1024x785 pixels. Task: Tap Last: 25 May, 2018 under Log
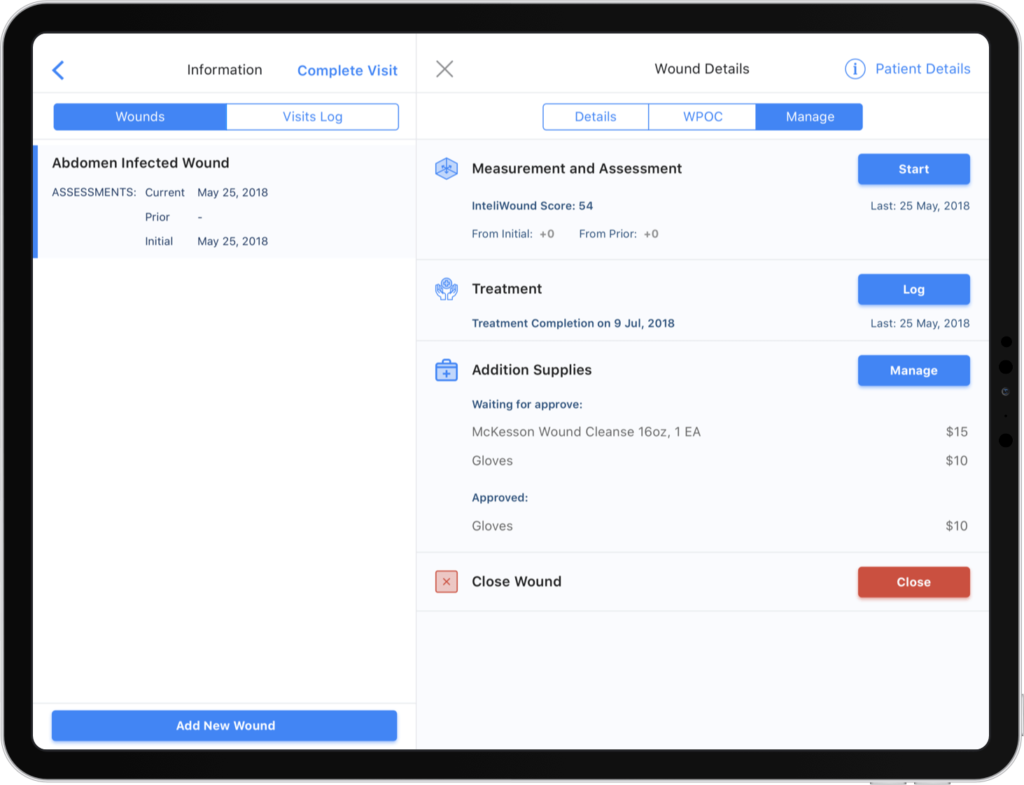tap(920, 323)
